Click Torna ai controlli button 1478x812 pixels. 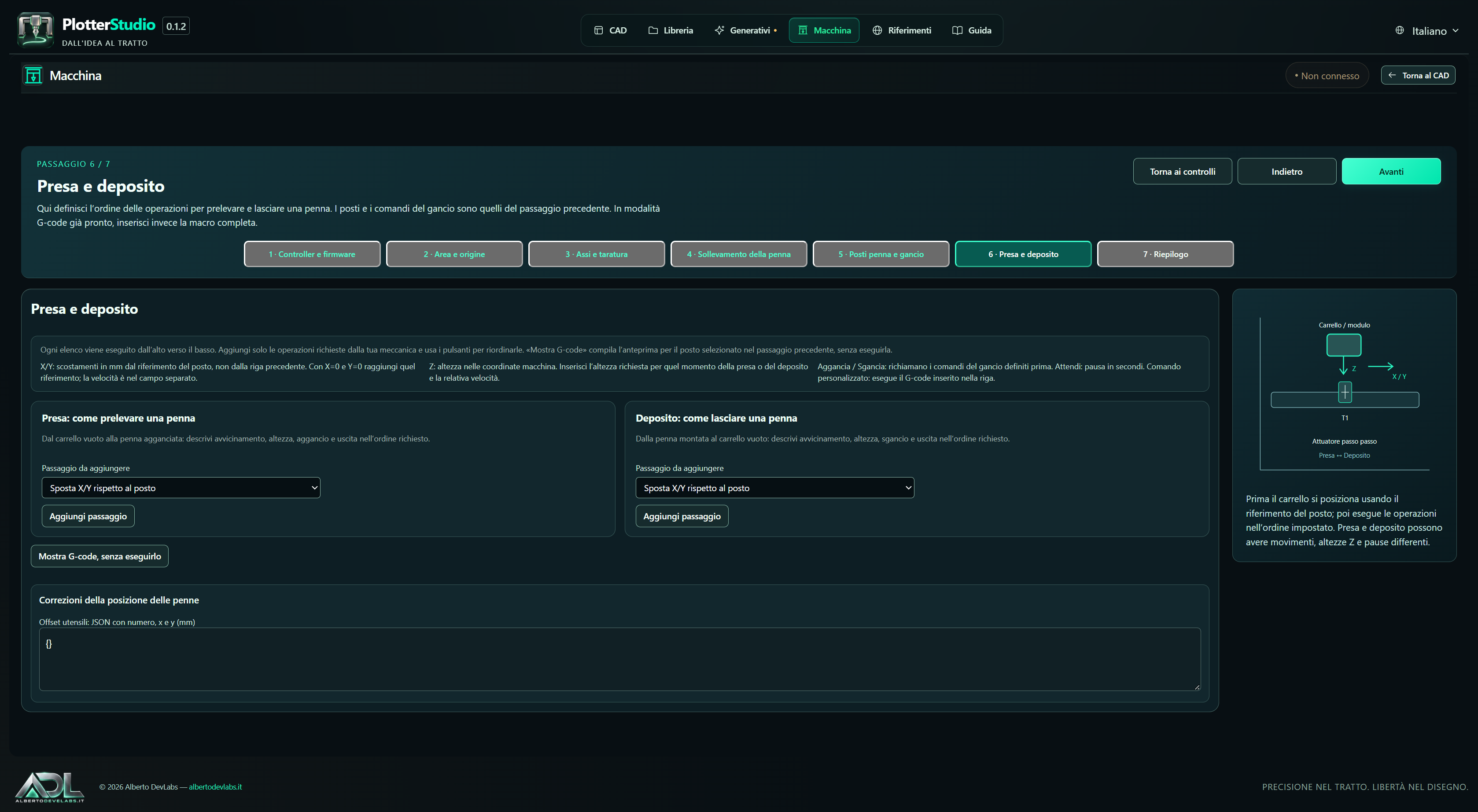[x=1183, y=172]
